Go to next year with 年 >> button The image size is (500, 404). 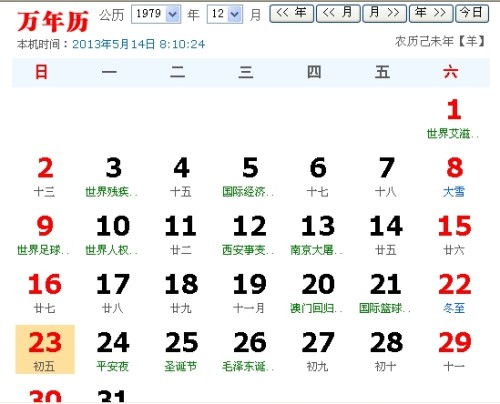pos(431,13)
